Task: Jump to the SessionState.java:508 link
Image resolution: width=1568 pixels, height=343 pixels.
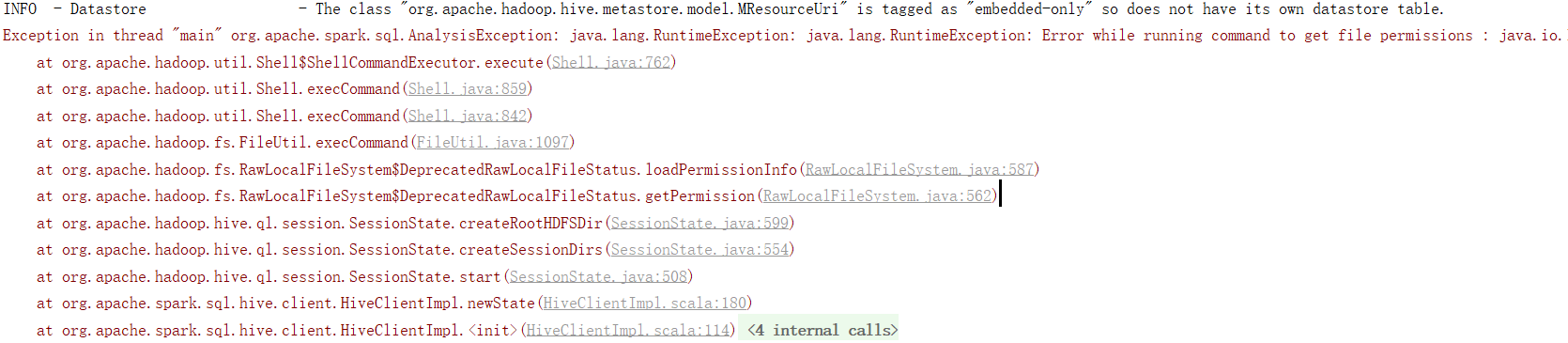Action: 598,276
